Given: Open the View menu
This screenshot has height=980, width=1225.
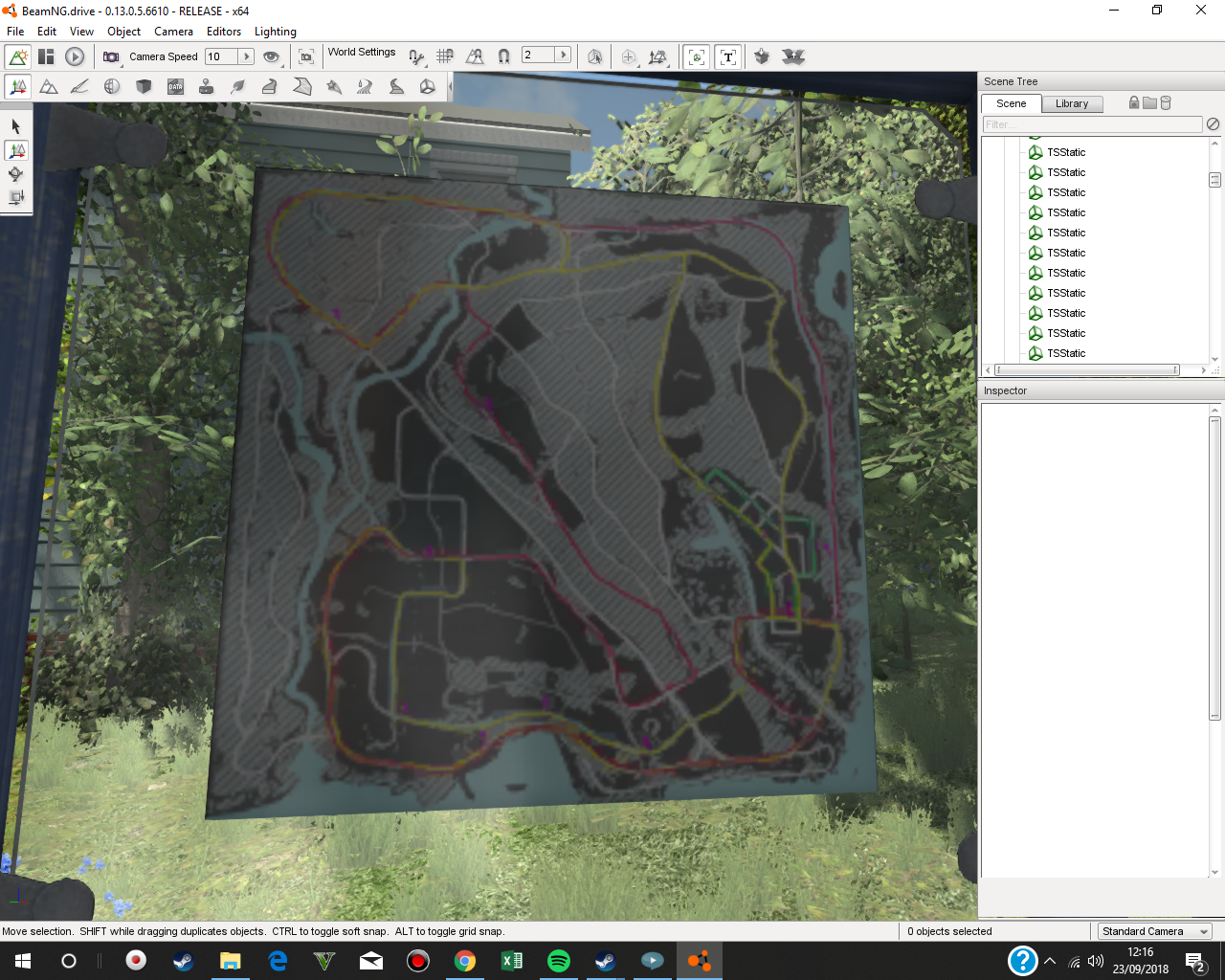Looking at the screenshot, I should (81, 32).
